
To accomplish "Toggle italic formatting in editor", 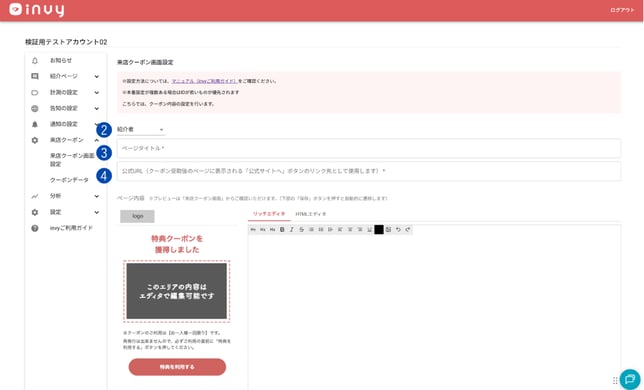I will pos(292,229).
